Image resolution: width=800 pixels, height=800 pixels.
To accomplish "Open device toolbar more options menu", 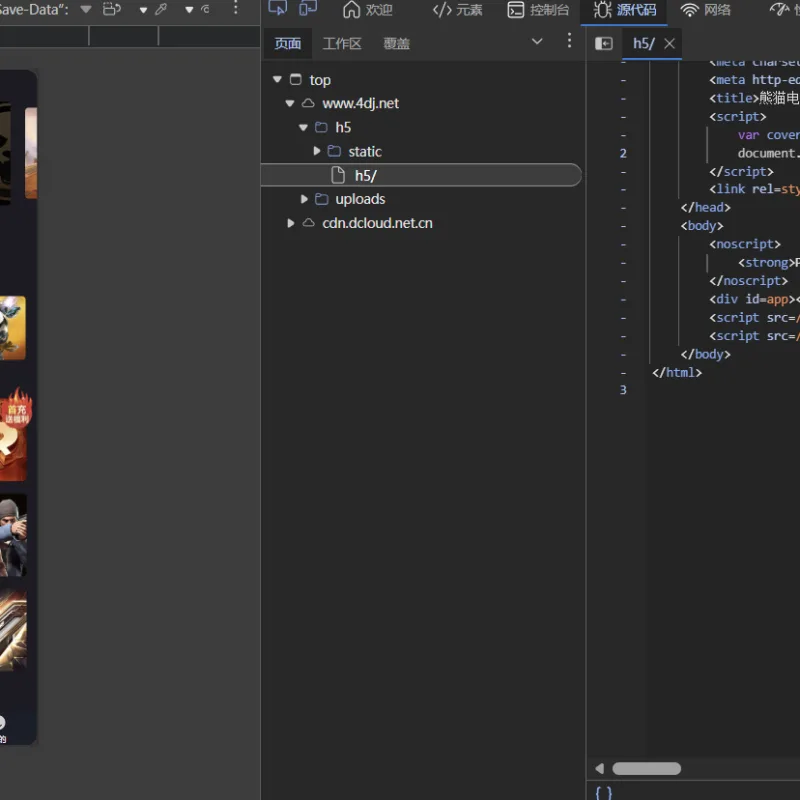I will coord(236,8).
